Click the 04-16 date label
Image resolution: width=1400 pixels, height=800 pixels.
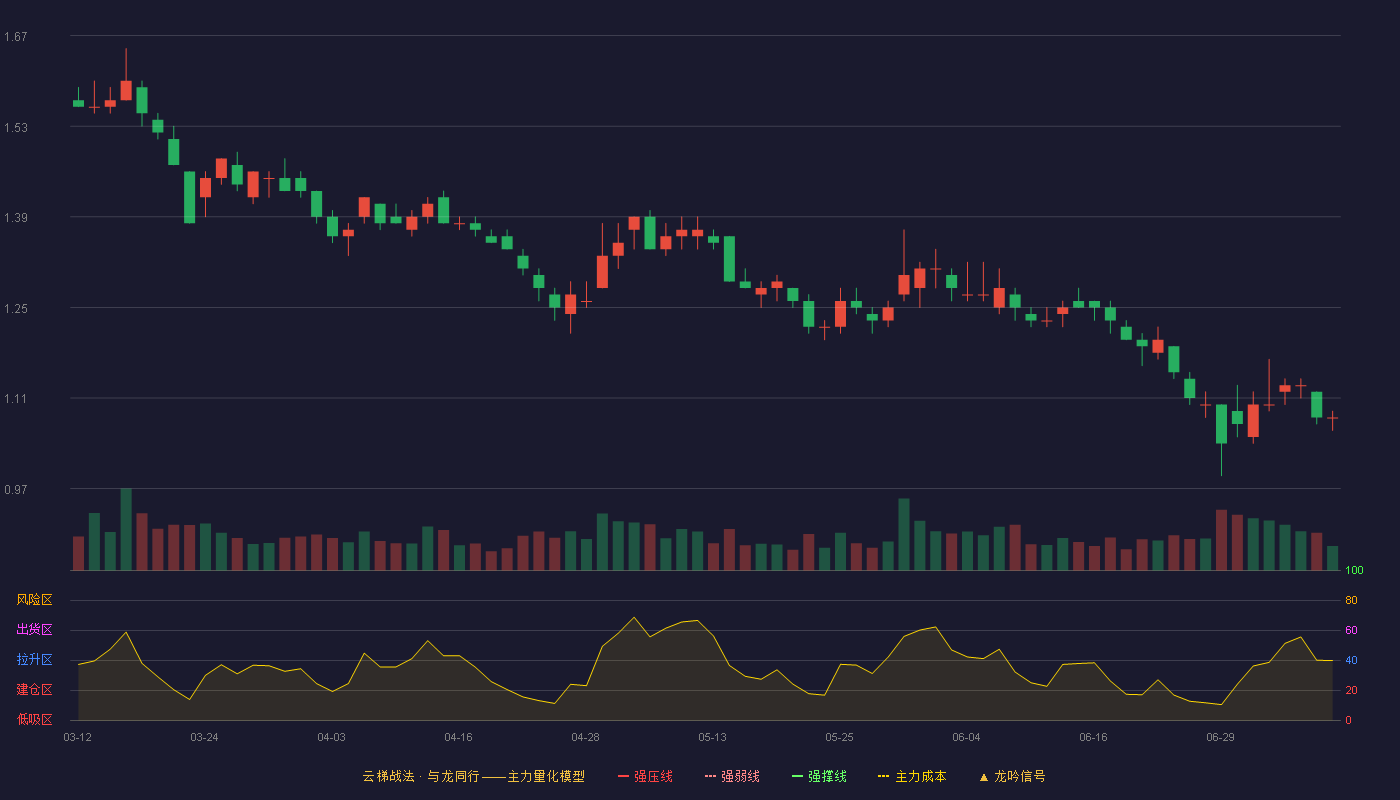tap(458, 737)
